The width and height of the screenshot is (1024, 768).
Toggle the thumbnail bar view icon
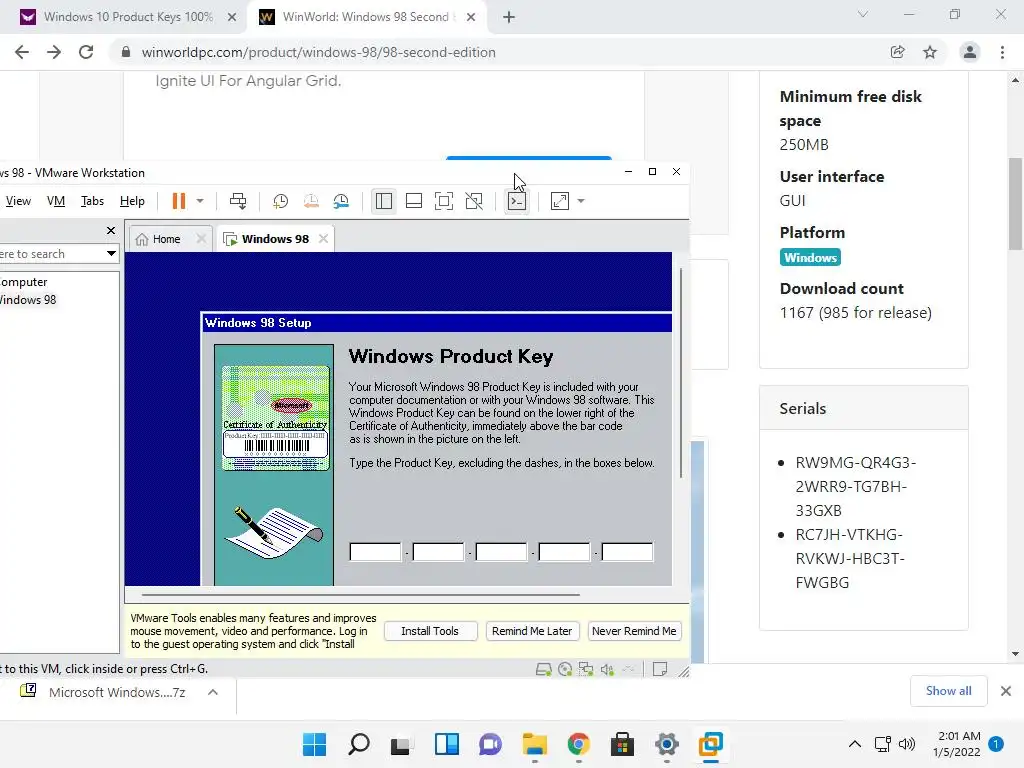pos(413,201)
